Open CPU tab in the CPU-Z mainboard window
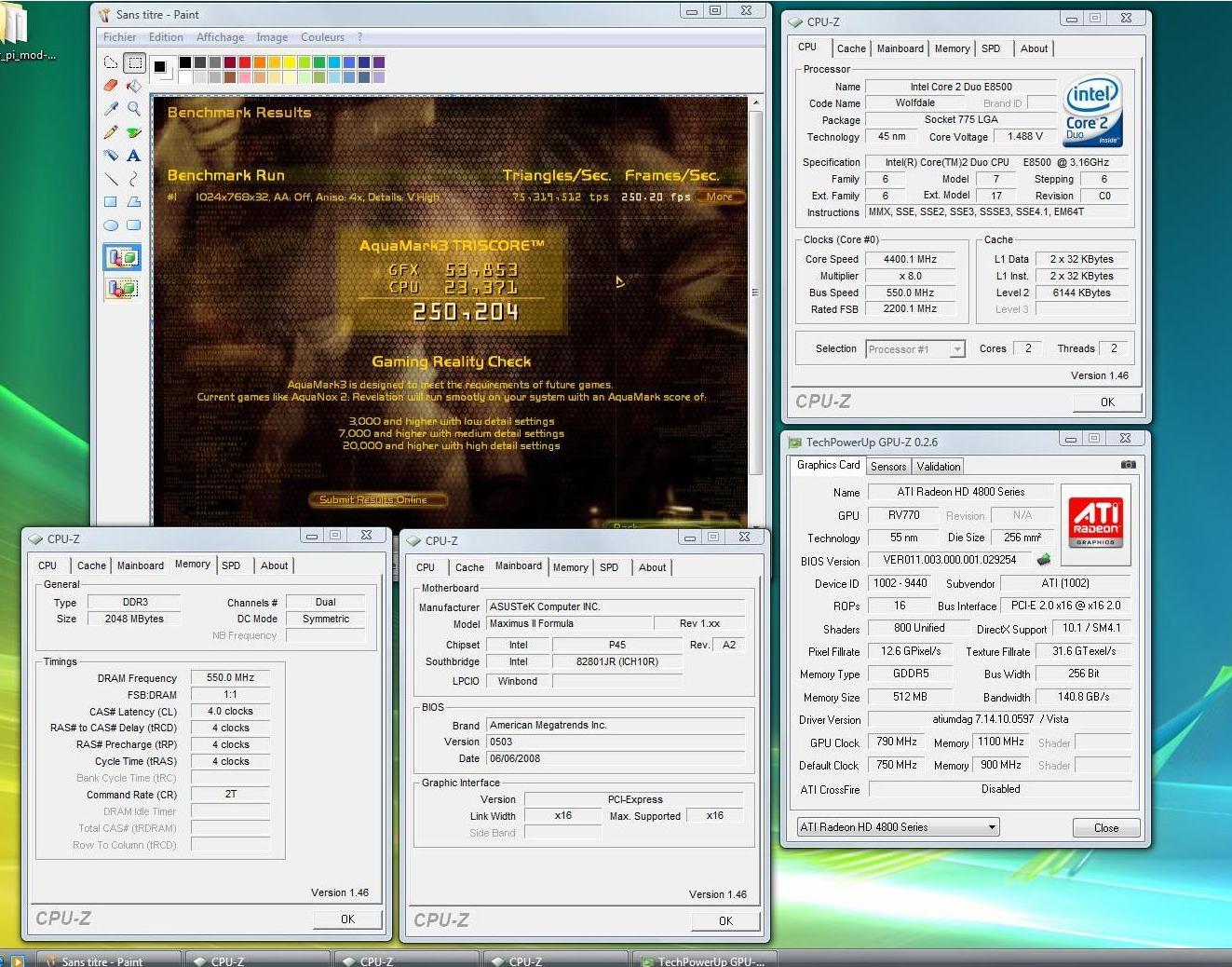 tap(426, 567)
